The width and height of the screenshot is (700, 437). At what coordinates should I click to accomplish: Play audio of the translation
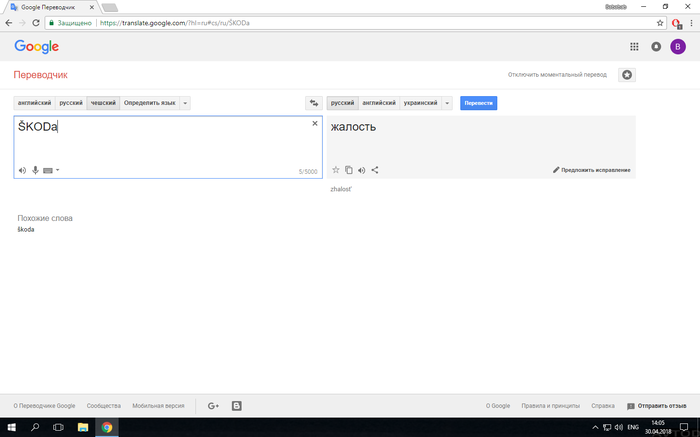(362, 170)
